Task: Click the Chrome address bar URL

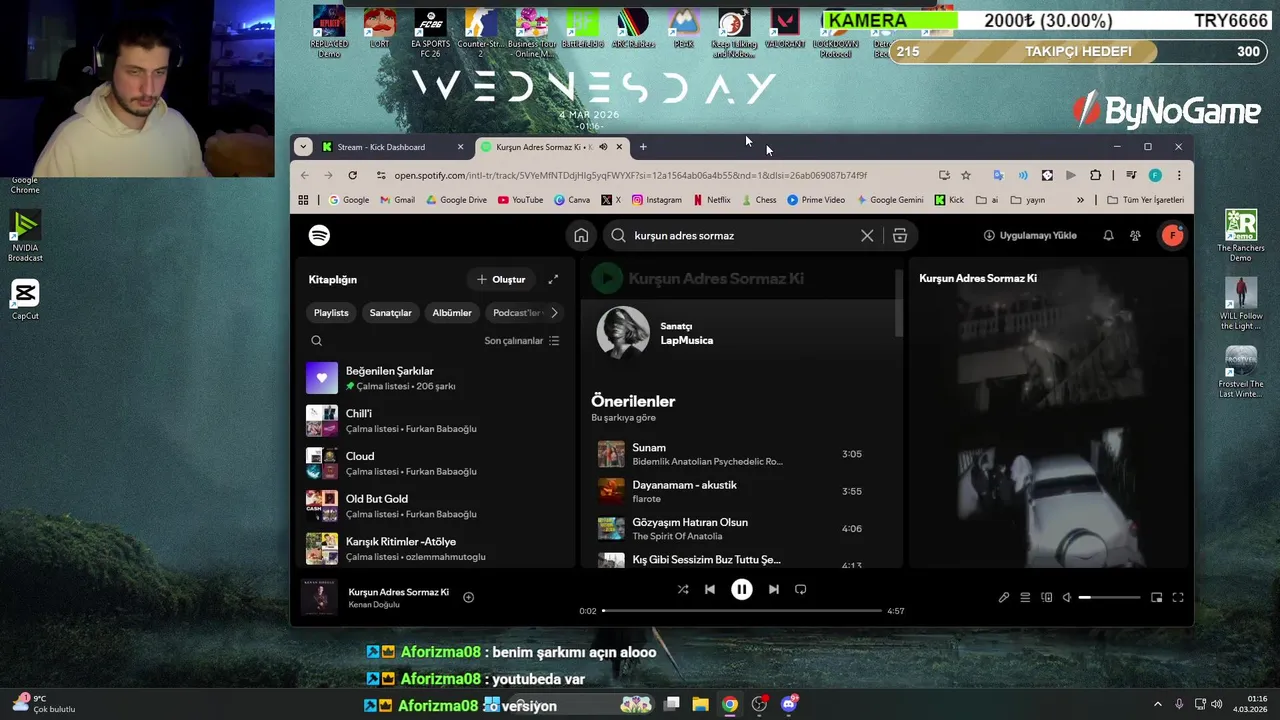Action: pyautogui.click(x=630, y=175)
